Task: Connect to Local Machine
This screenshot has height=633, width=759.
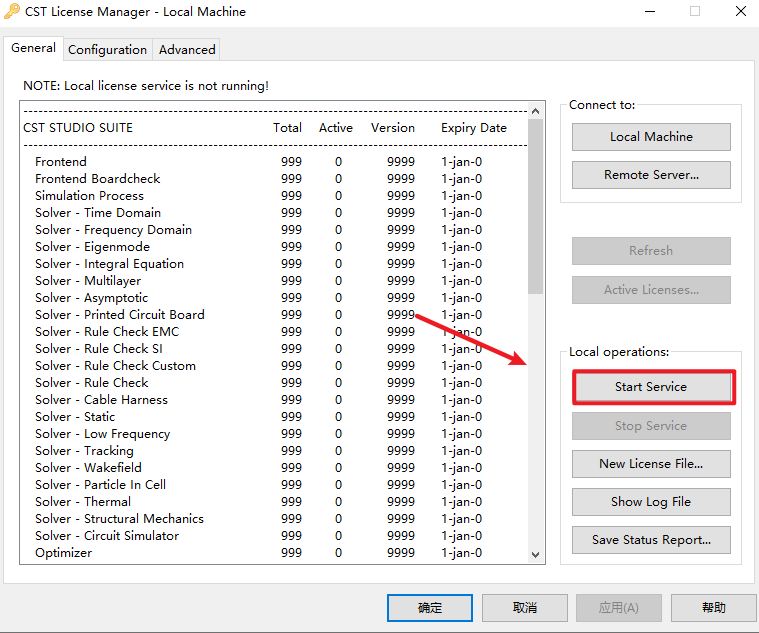Action: [651, 137]
